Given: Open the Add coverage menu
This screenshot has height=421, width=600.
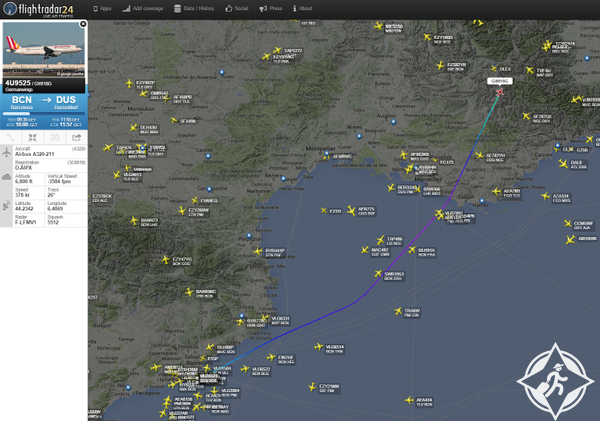Looking at the screenshot, I should click(x=142, y=8).
